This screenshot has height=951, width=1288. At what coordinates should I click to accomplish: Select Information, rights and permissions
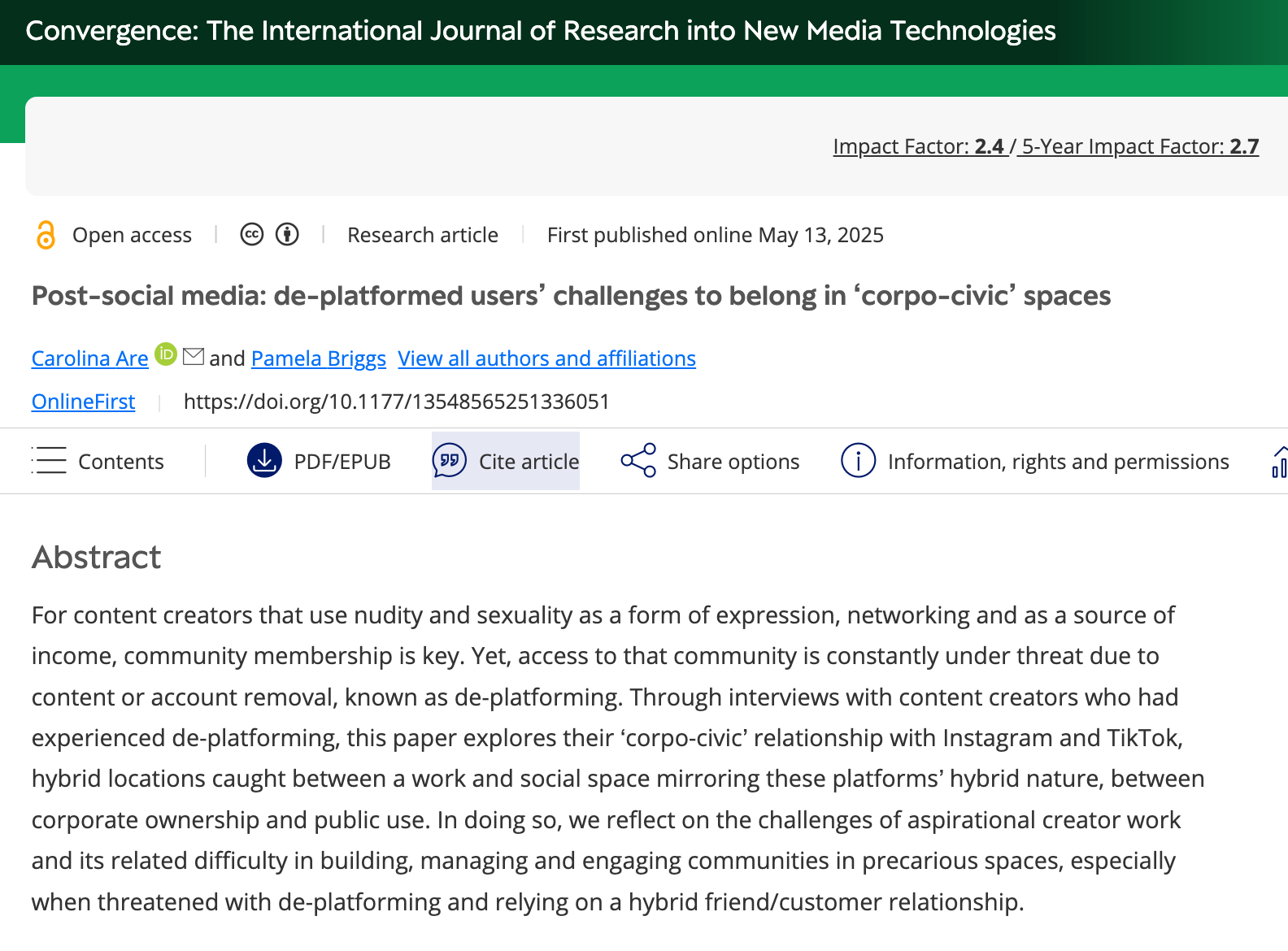point(1058,462)
